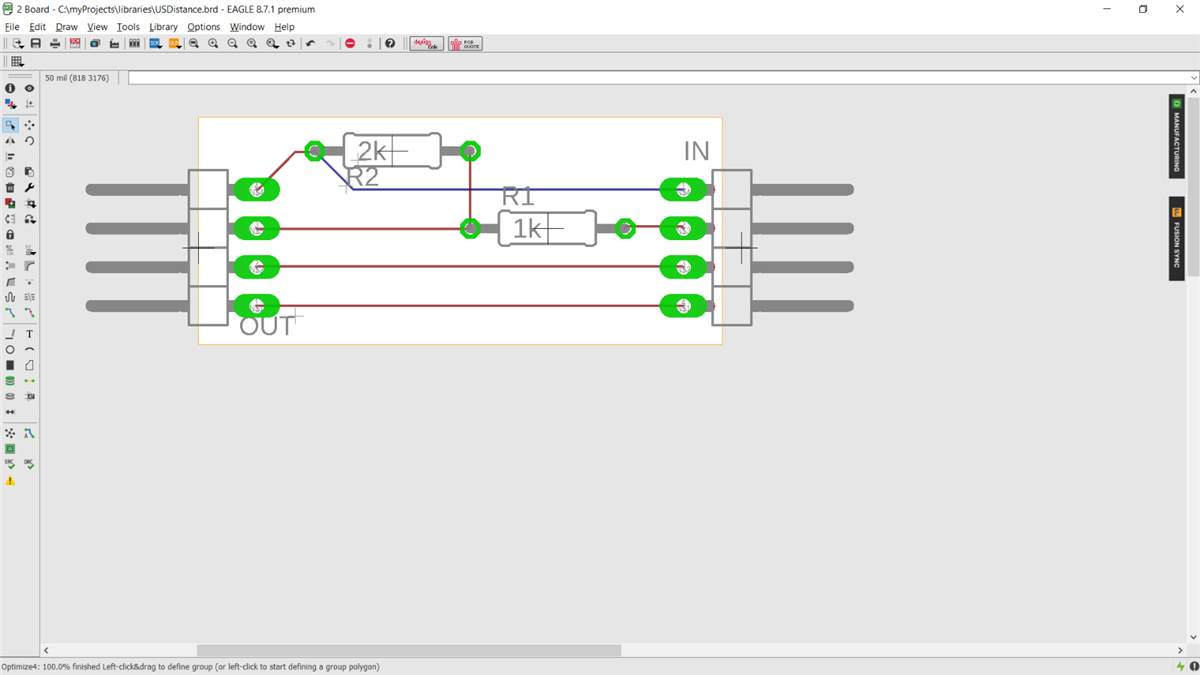The width and height of the screenshot is (1200, 675).
Task: Click the Info tool icon
Action: [x=10, y=88]
